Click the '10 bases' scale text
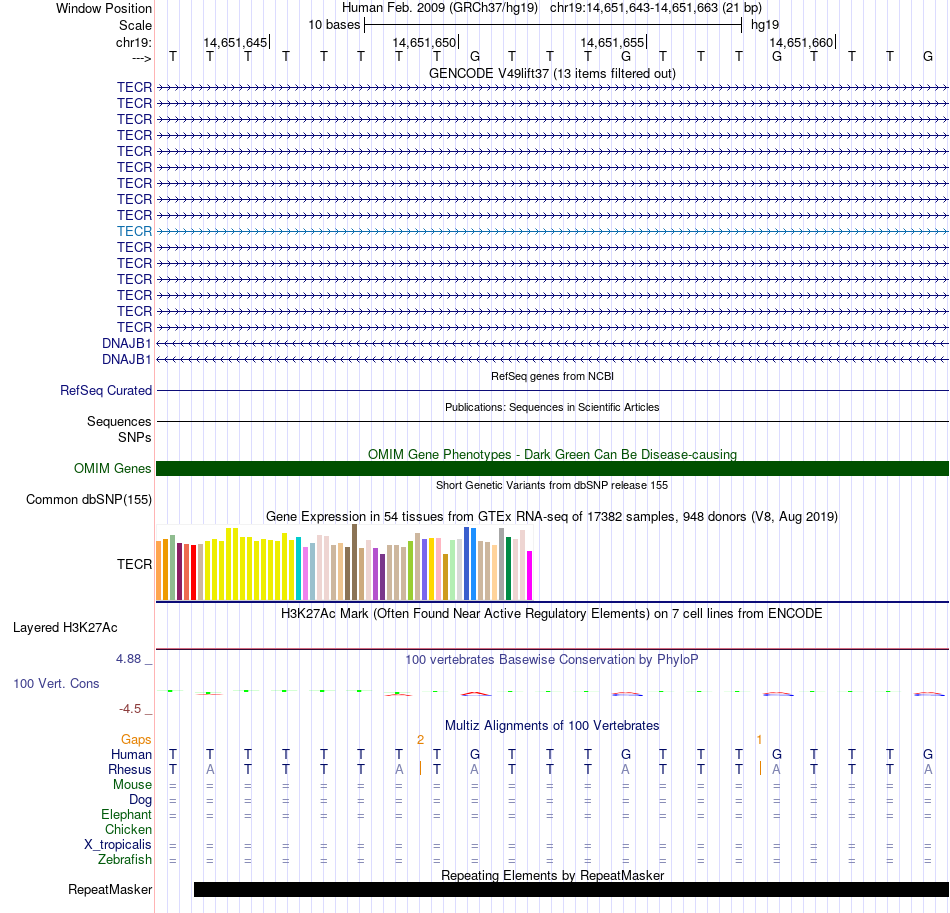Viewport: 950px width, 913px height. pos(334,25)
